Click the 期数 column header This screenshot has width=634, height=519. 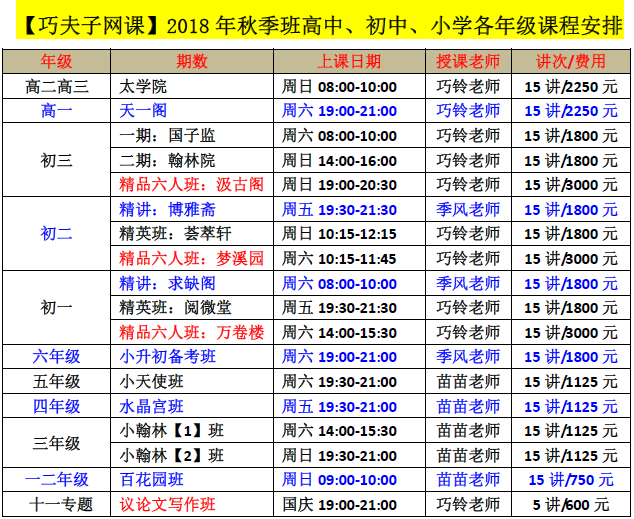pos(191,62)
